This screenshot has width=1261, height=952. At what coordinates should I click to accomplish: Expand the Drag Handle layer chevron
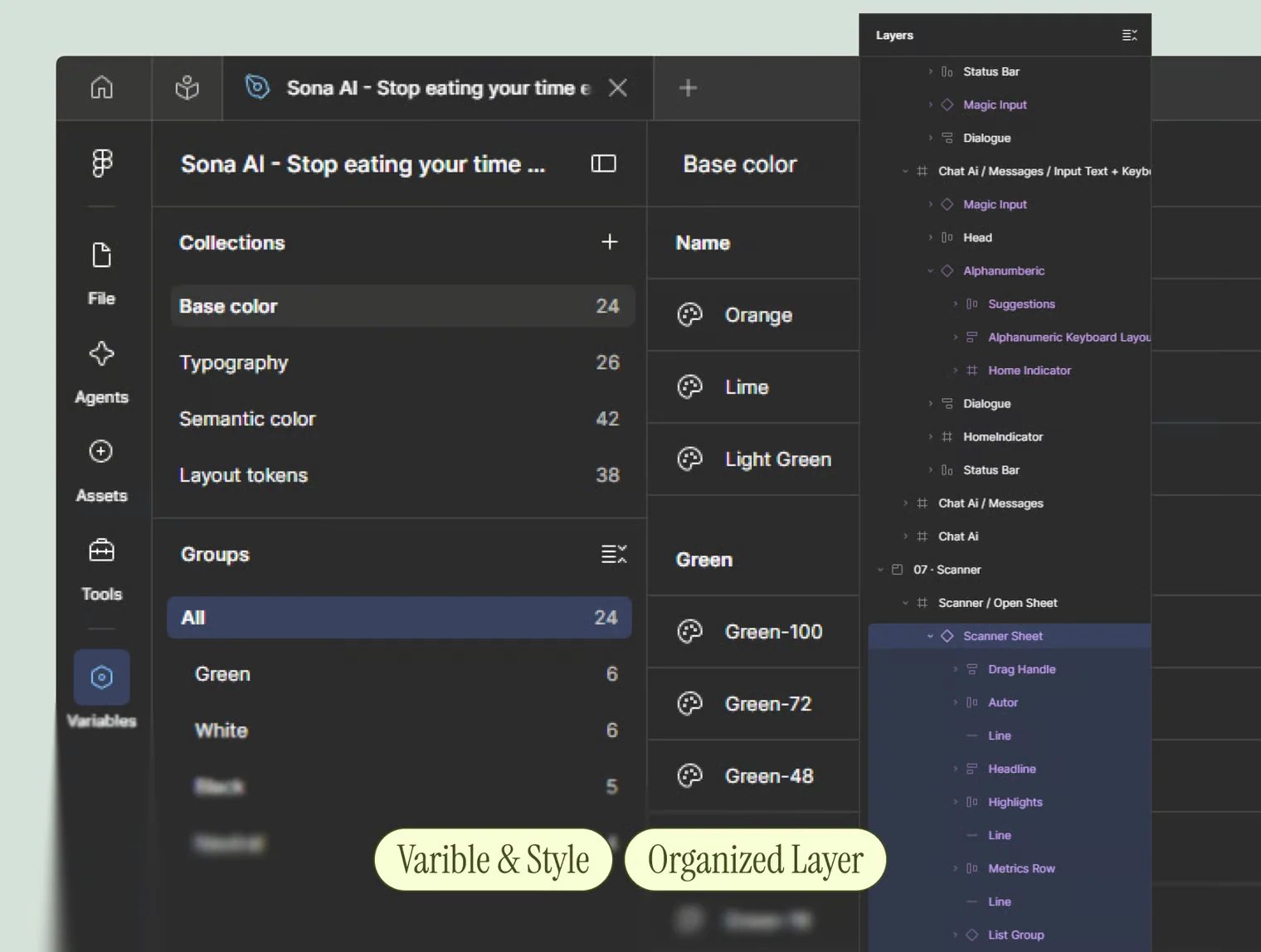955,669
